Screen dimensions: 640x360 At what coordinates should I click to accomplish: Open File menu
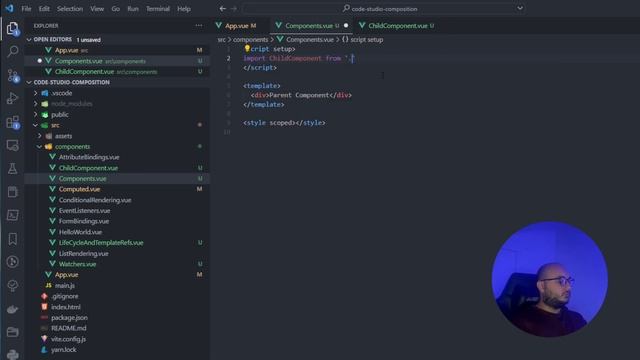click(26, 9)
